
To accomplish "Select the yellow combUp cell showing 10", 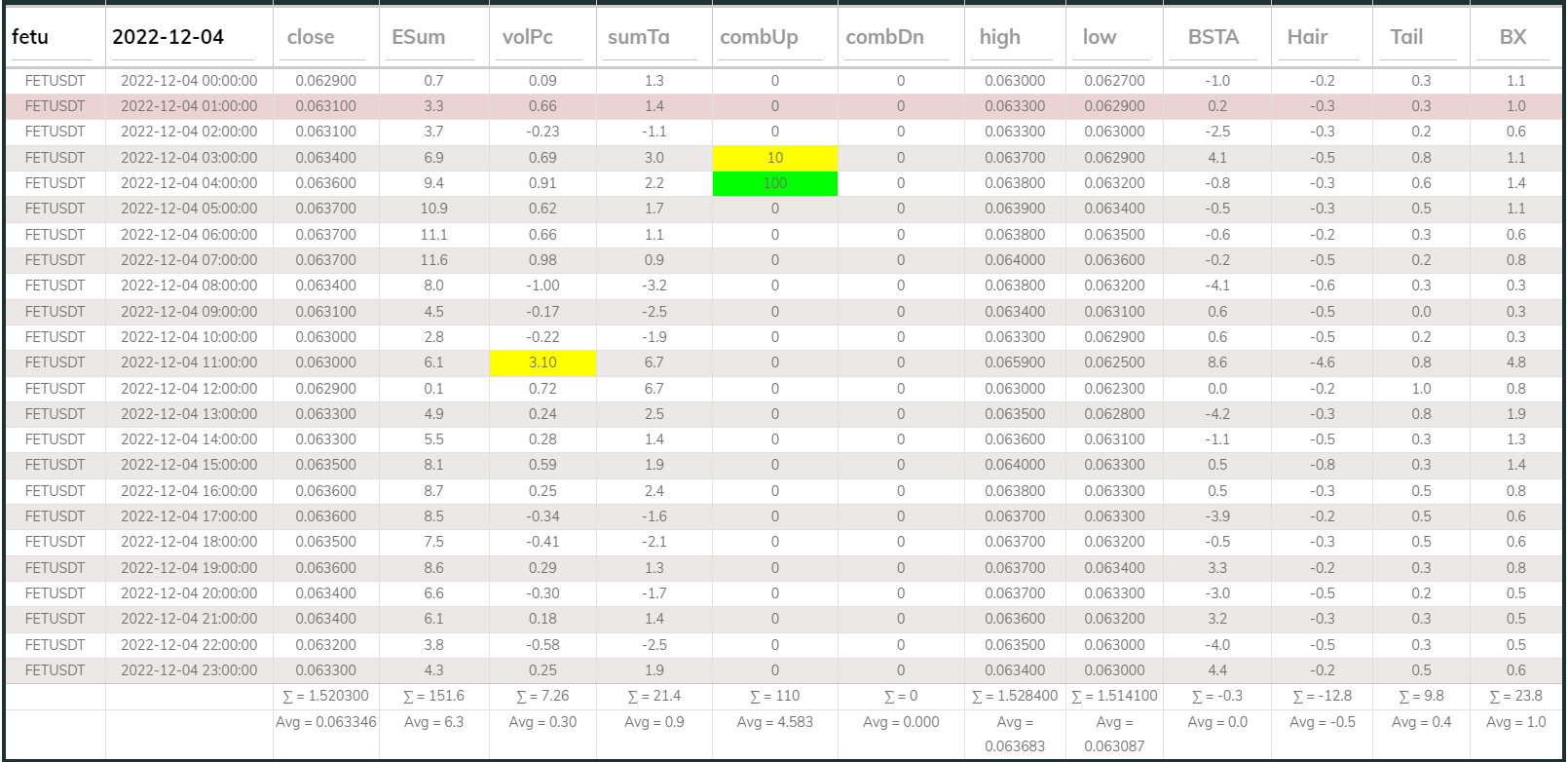I will click(x=775, y=158).
